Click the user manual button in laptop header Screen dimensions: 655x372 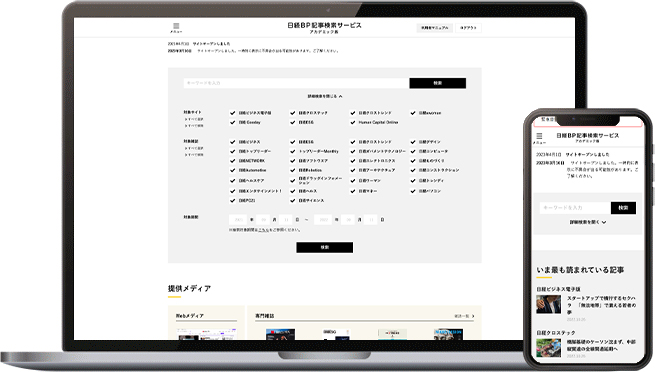[x=434, y=28]
